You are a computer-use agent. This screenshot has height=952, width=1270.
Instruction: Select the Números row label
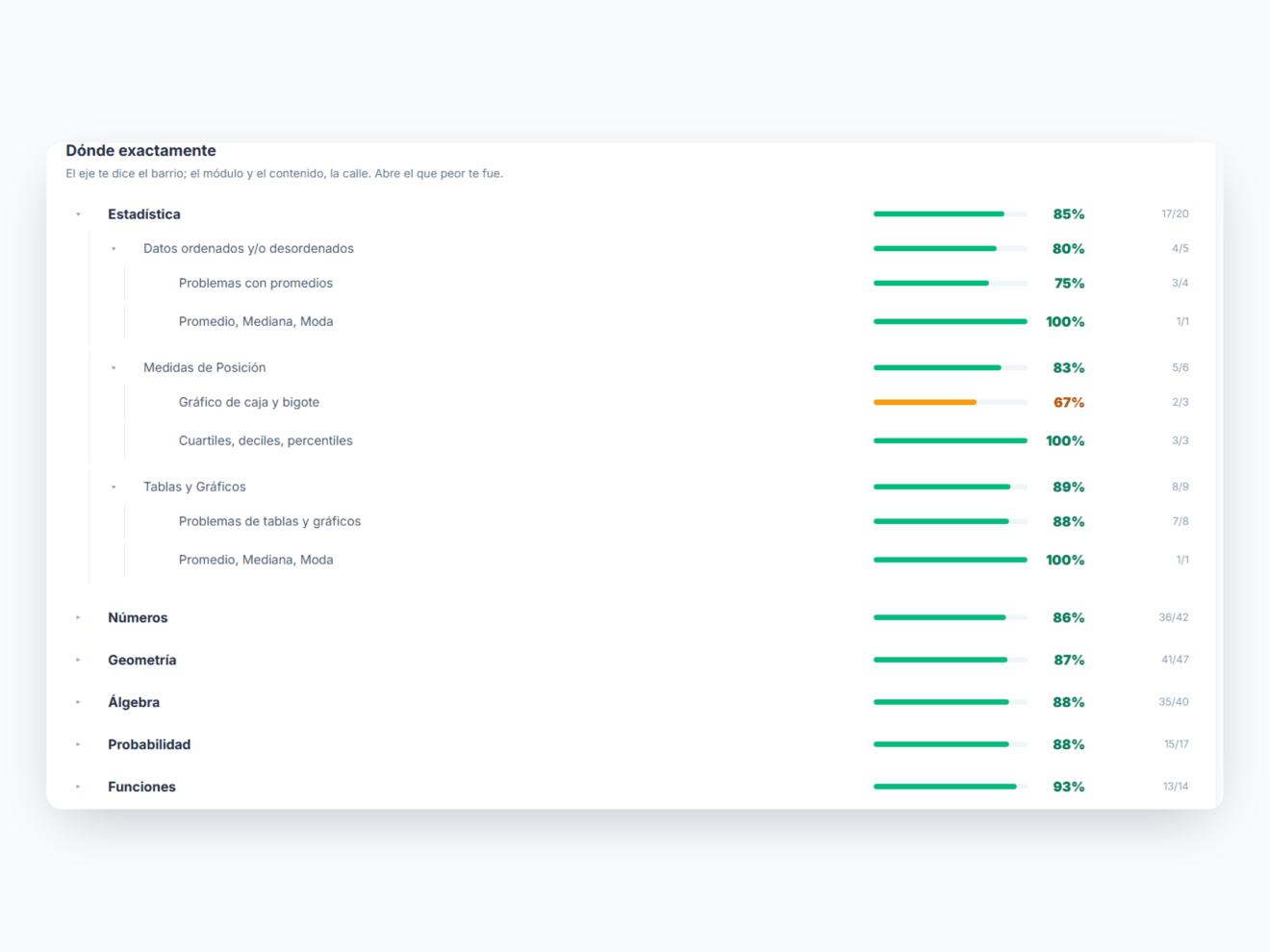point(138,617)
